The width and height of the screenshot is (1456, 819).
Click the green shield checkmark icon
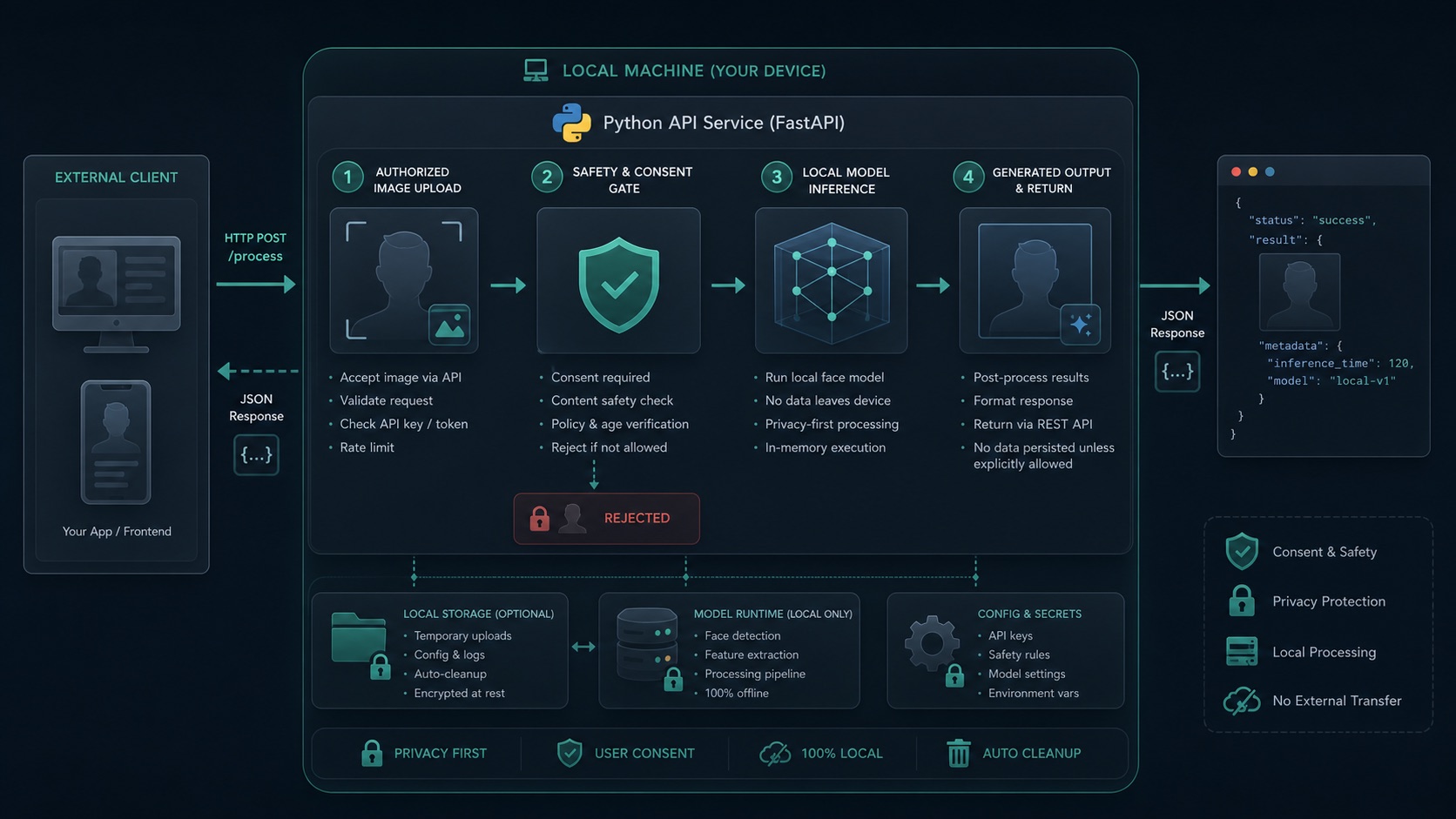pos(619,285)
